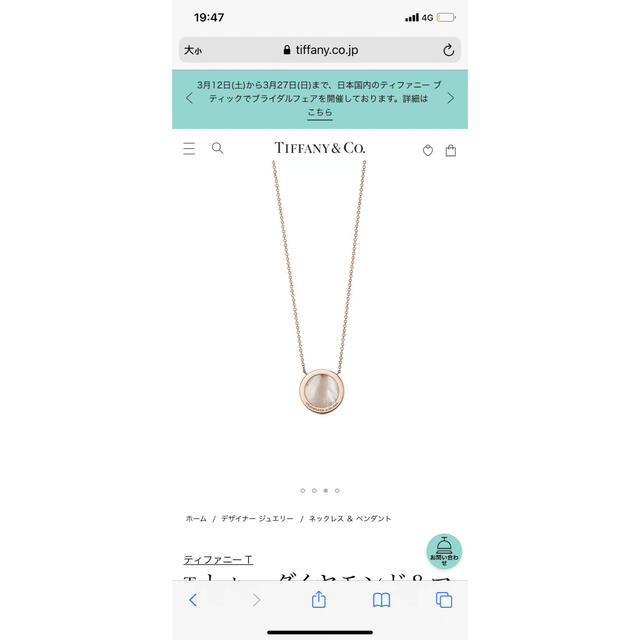
Task: Go to ホーム breadcrumb
Action: (196, 518)
